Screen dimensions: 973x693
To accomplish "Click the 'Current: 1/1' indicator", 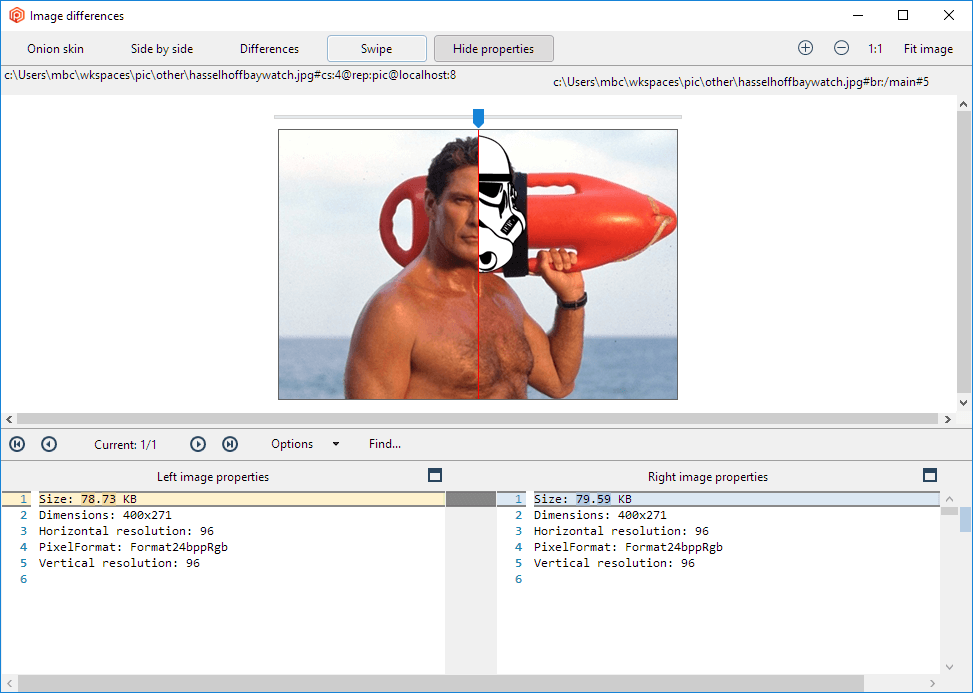I will [125, 445].
